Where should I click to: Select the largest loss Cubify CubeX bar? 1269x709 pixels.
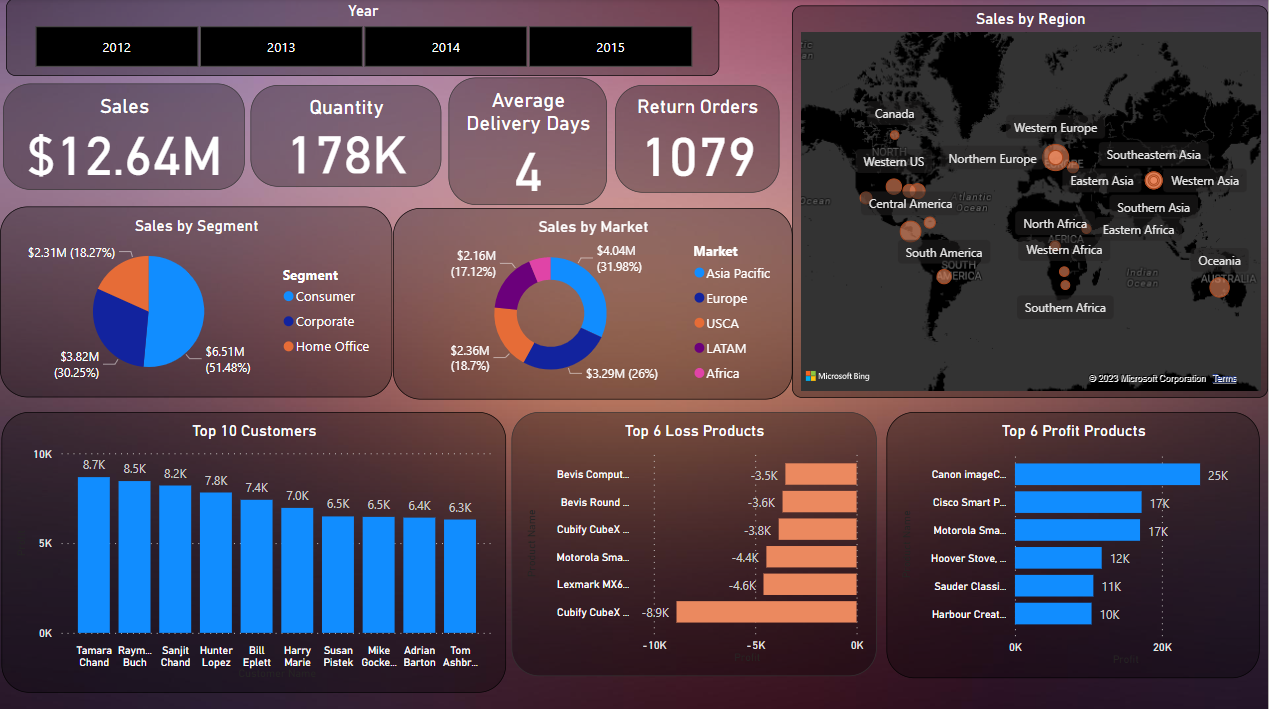click(766, 612)
